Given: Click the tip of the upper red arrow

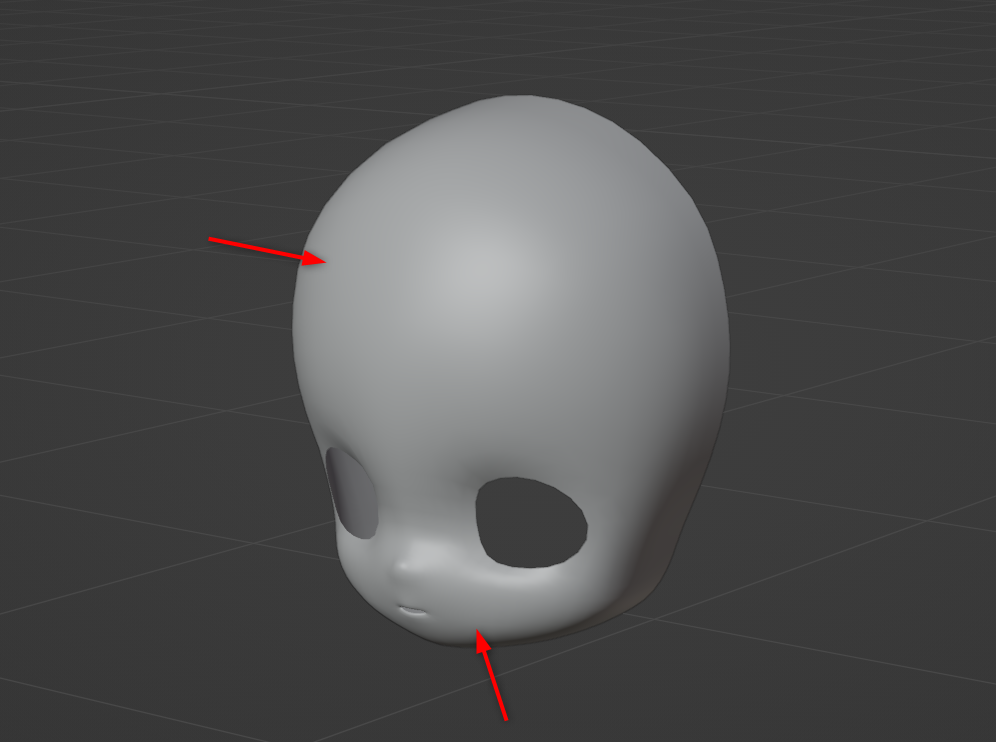Looking at the screenshot, I should (326, 262).
